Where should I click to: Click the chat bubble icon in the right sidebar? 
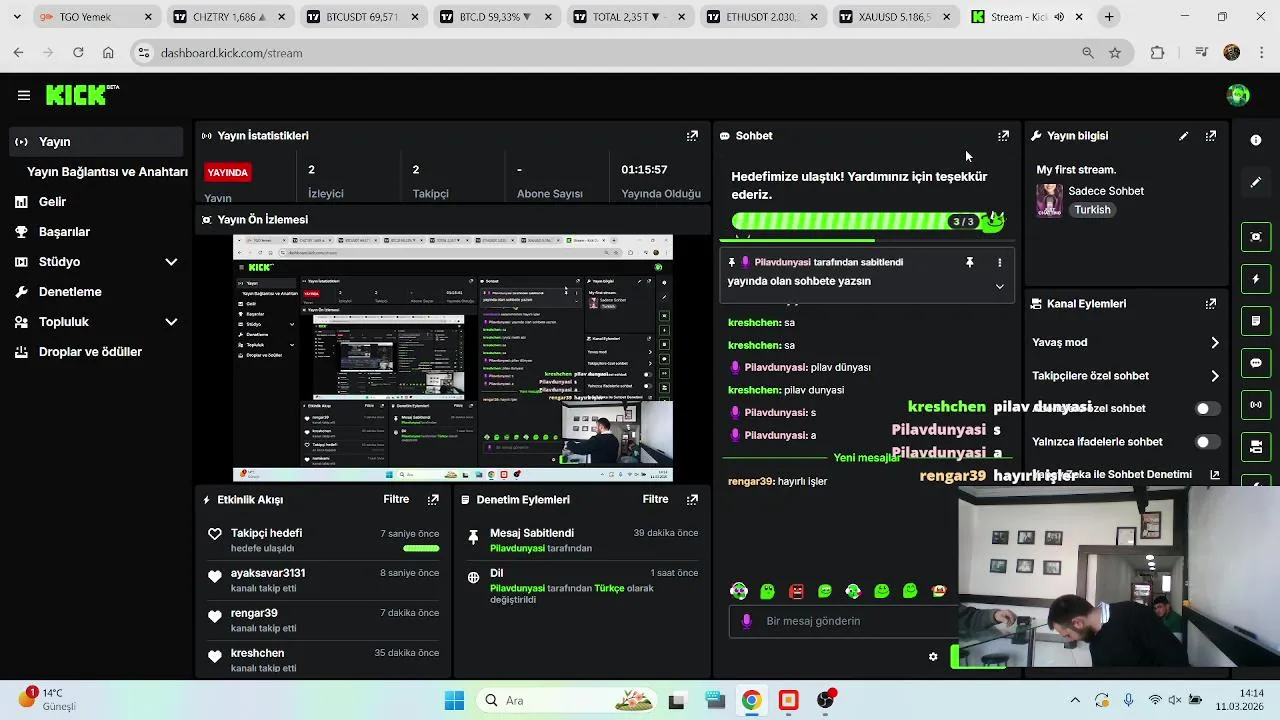tap(1256, 363)
